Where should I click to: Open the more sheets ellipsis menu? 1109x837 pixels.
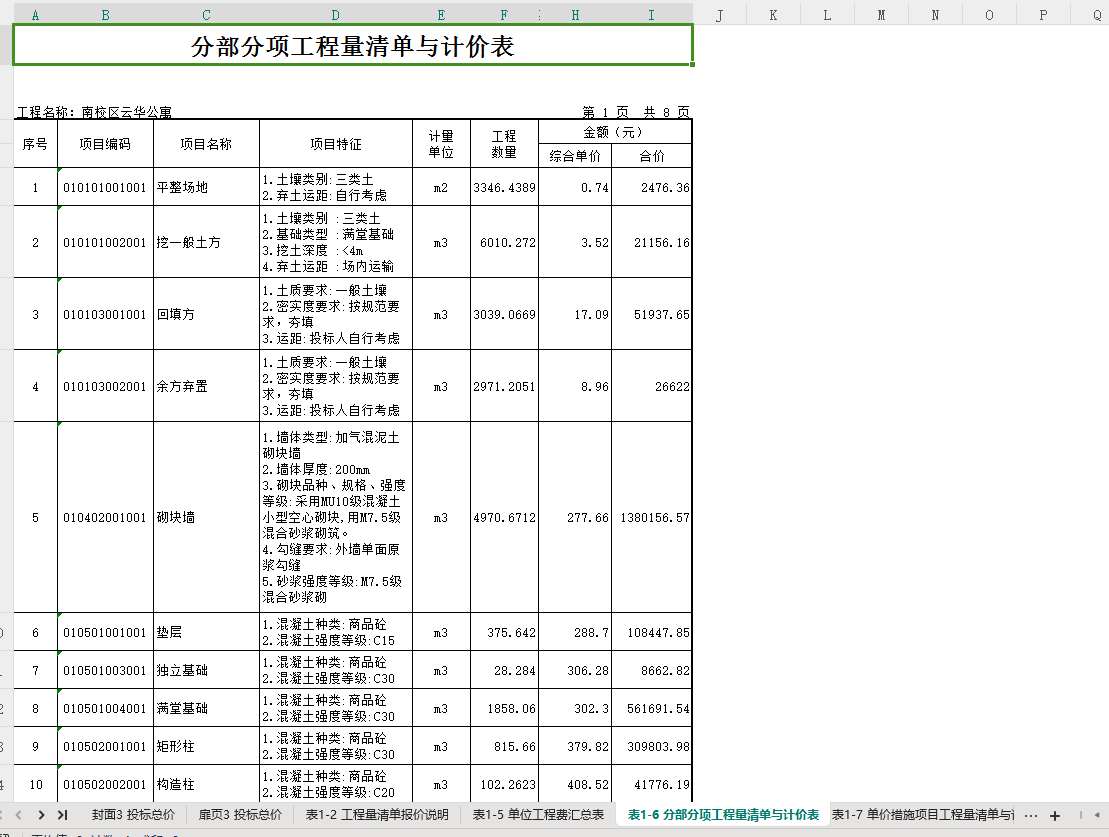tap(1030, 816)
